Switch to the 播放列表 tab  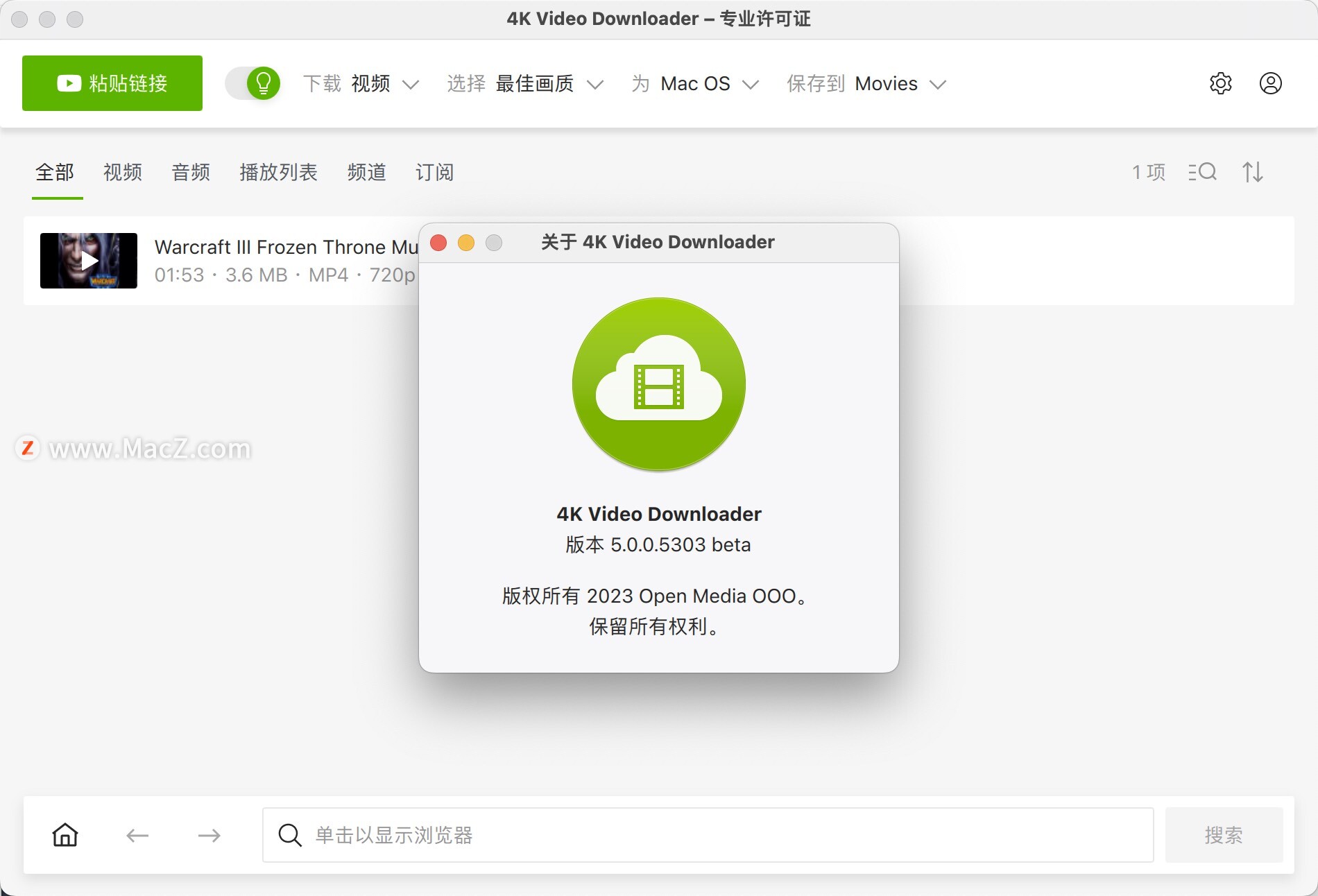point(278,173)
